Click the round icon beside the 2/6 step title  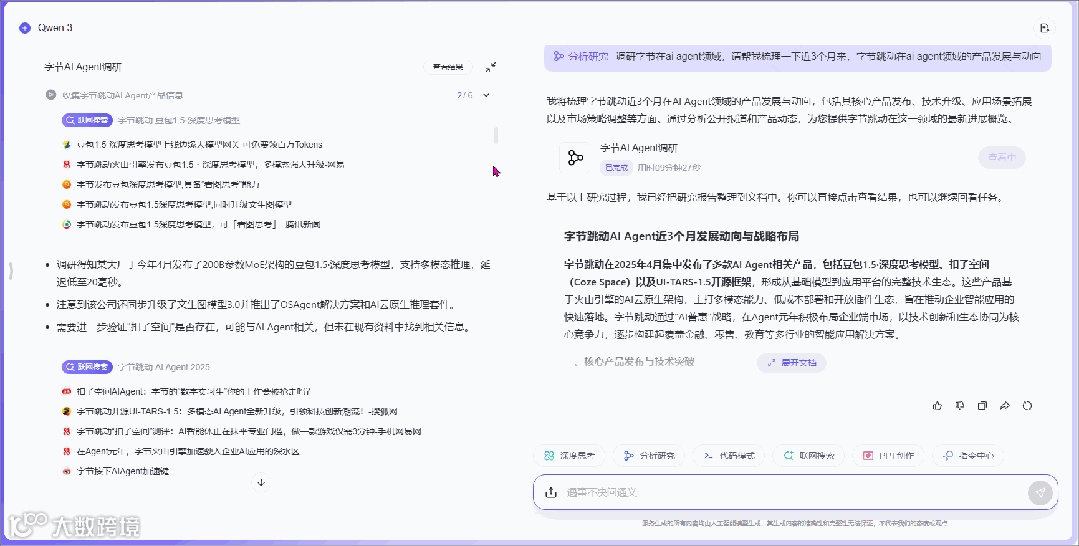50,95
